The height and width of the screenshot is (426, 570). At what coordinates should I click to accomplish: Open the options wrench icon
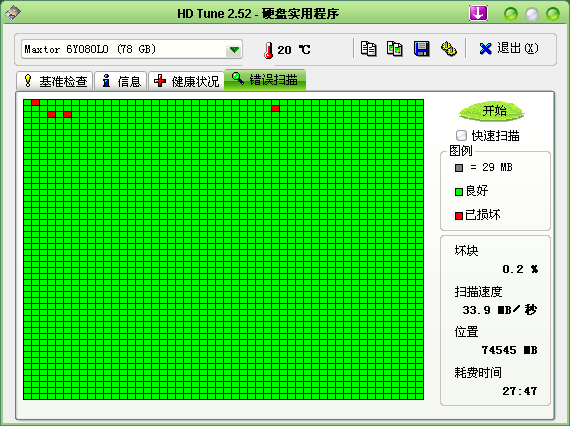449,49
